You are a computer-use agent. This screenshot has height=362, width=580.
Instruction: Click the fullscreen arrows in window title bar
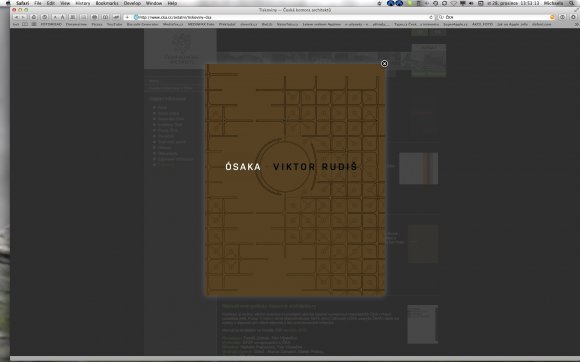[x=576, y=10]
